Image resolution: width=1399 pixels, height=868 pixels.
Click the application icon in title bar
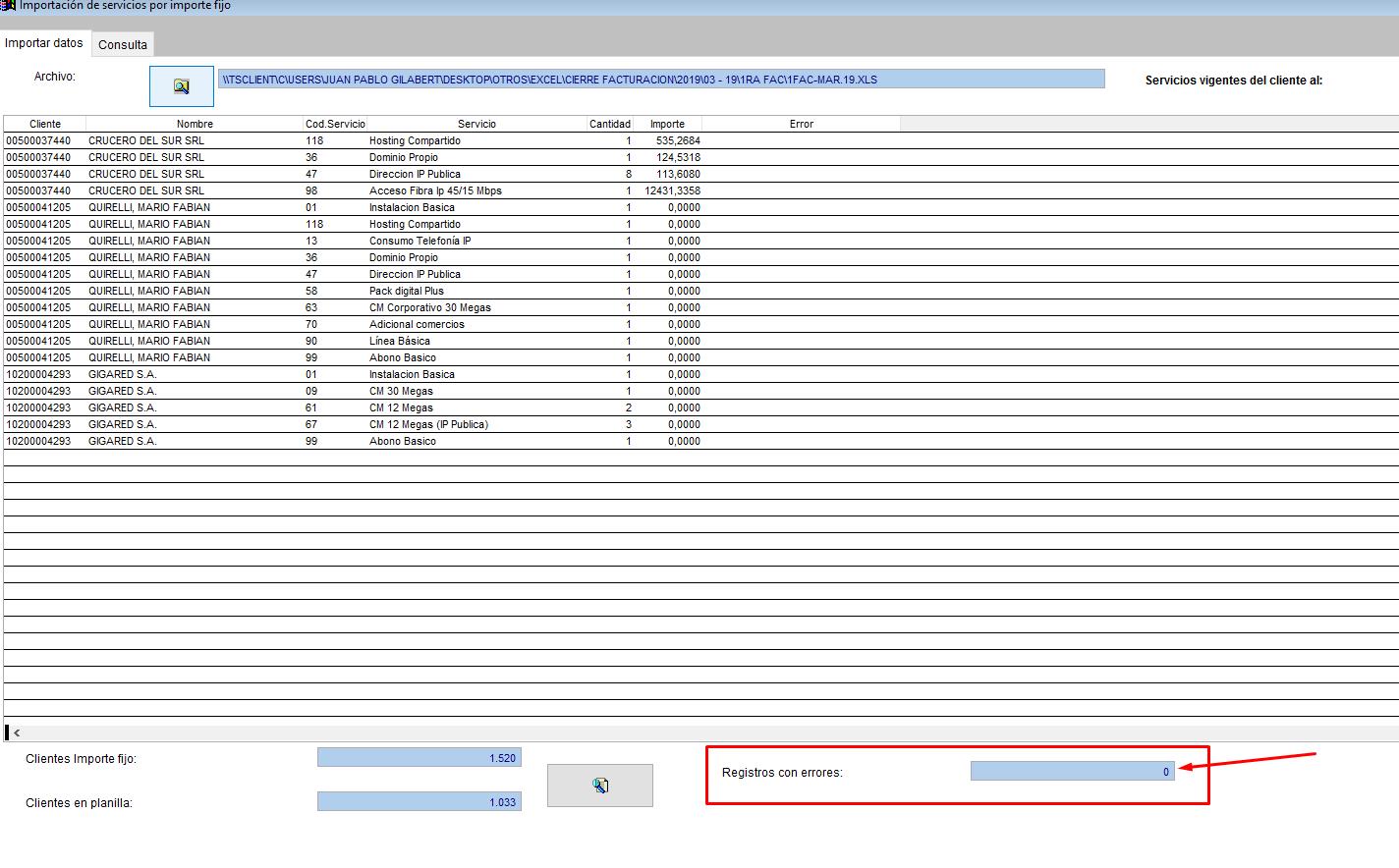point(8,5)
